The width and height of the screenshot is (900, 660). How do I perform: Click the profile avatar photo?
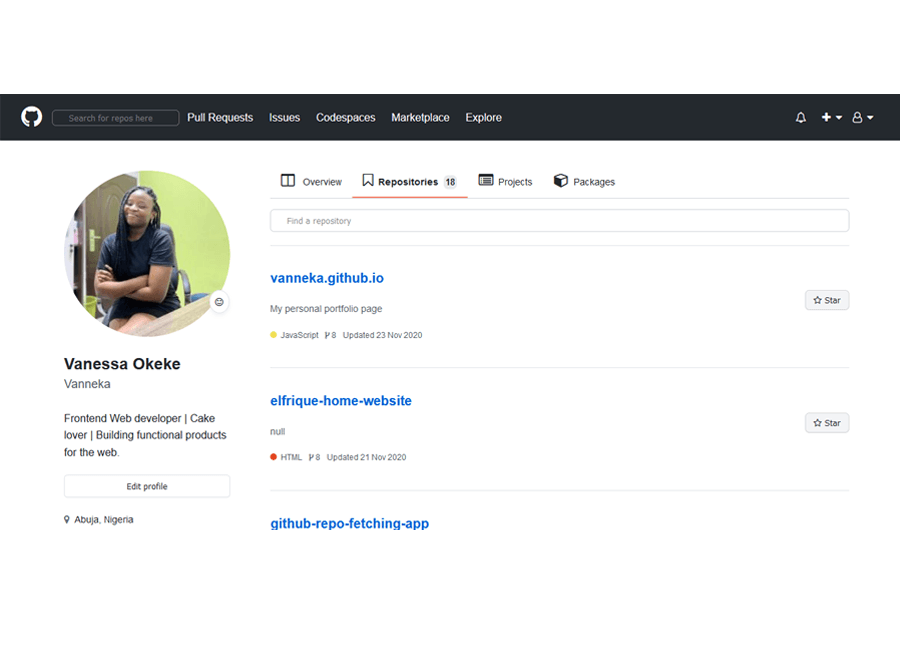tap(147, 253)
